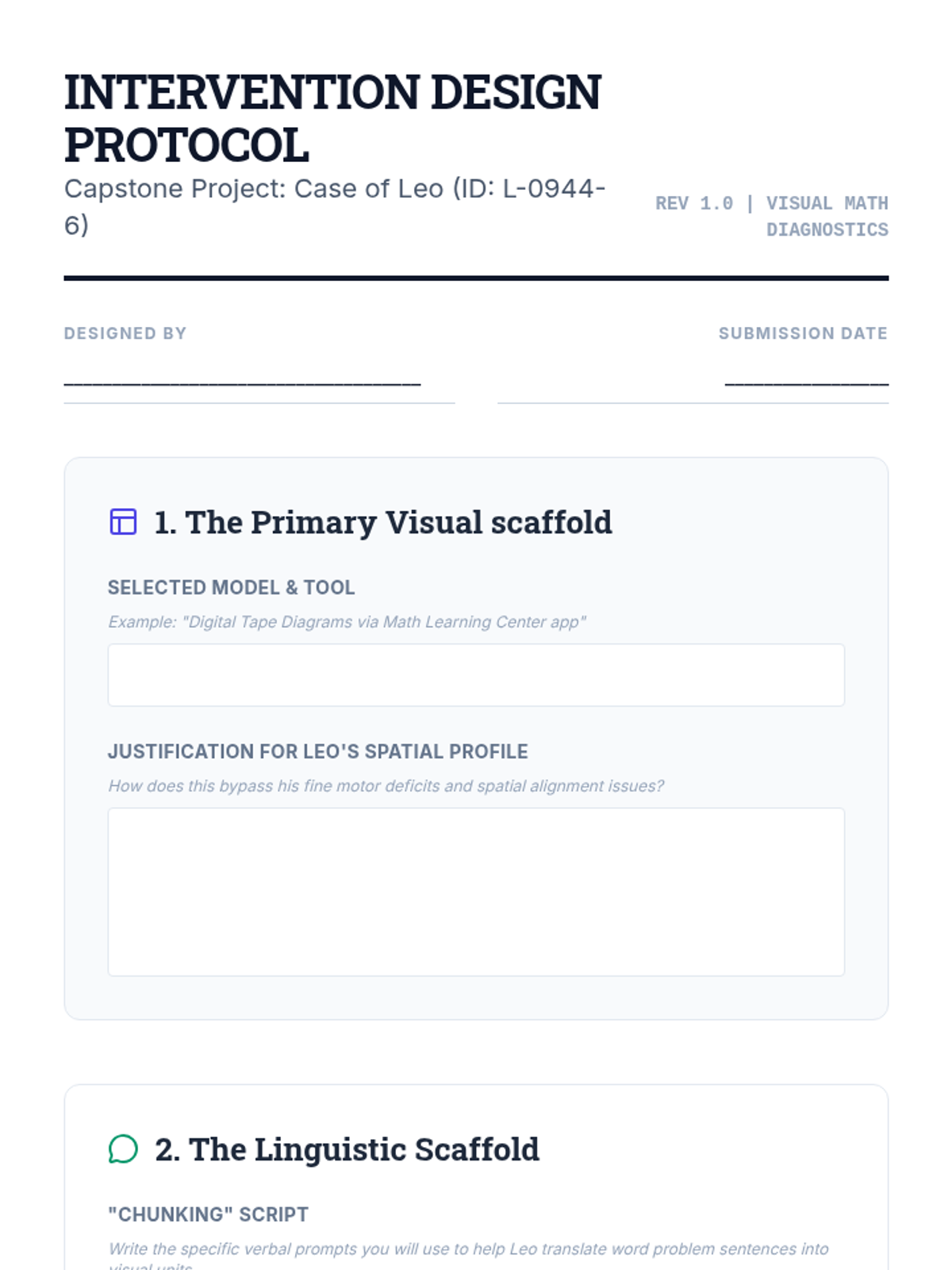Click the Selected Model & Tool input field
Screen dimensions: 952x1270
click(476, 675)
